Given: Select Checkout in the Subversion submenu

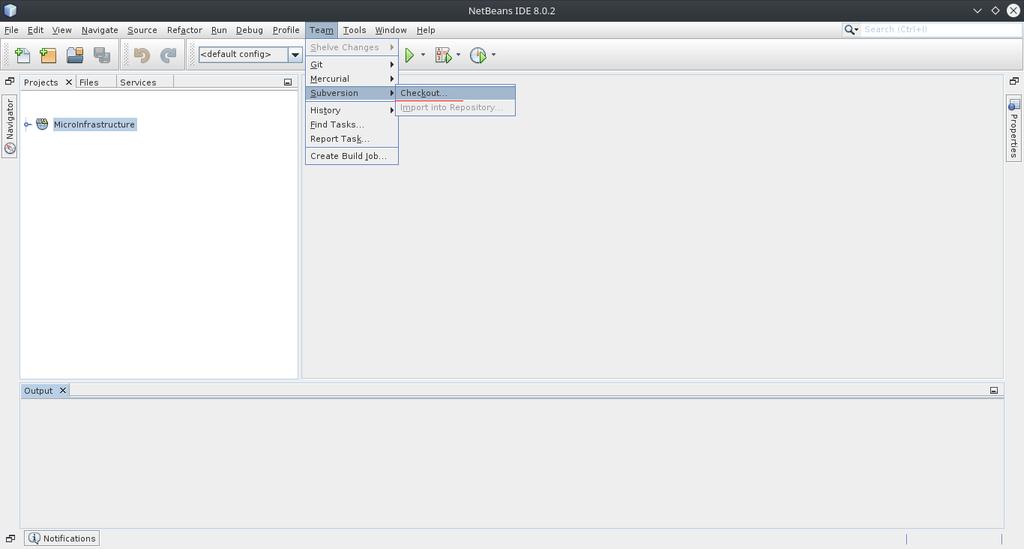Looking at the screenshot, I should click(x=455, y=93).
